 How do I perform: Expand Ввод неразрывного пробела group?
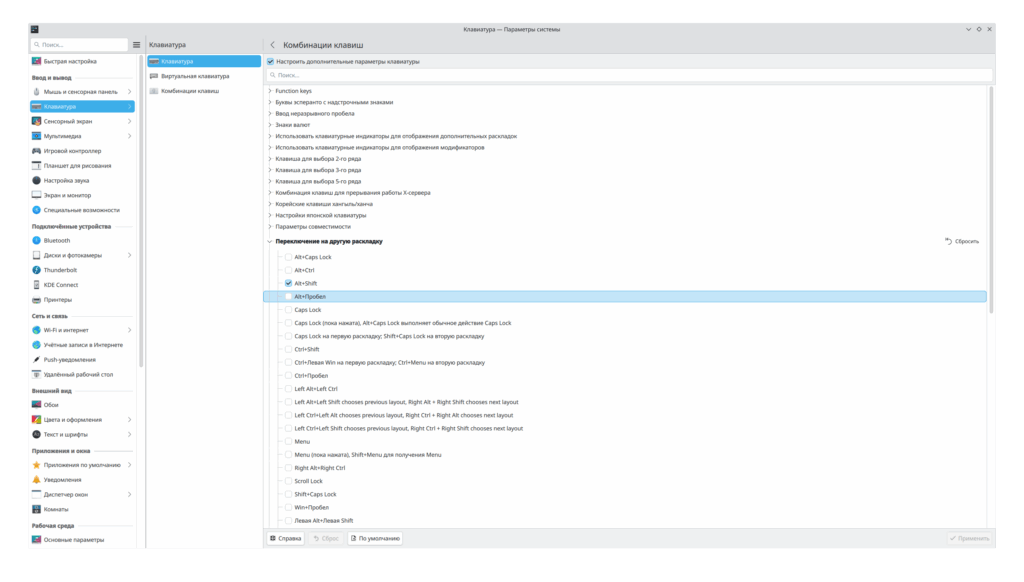(x=270, y=114)
